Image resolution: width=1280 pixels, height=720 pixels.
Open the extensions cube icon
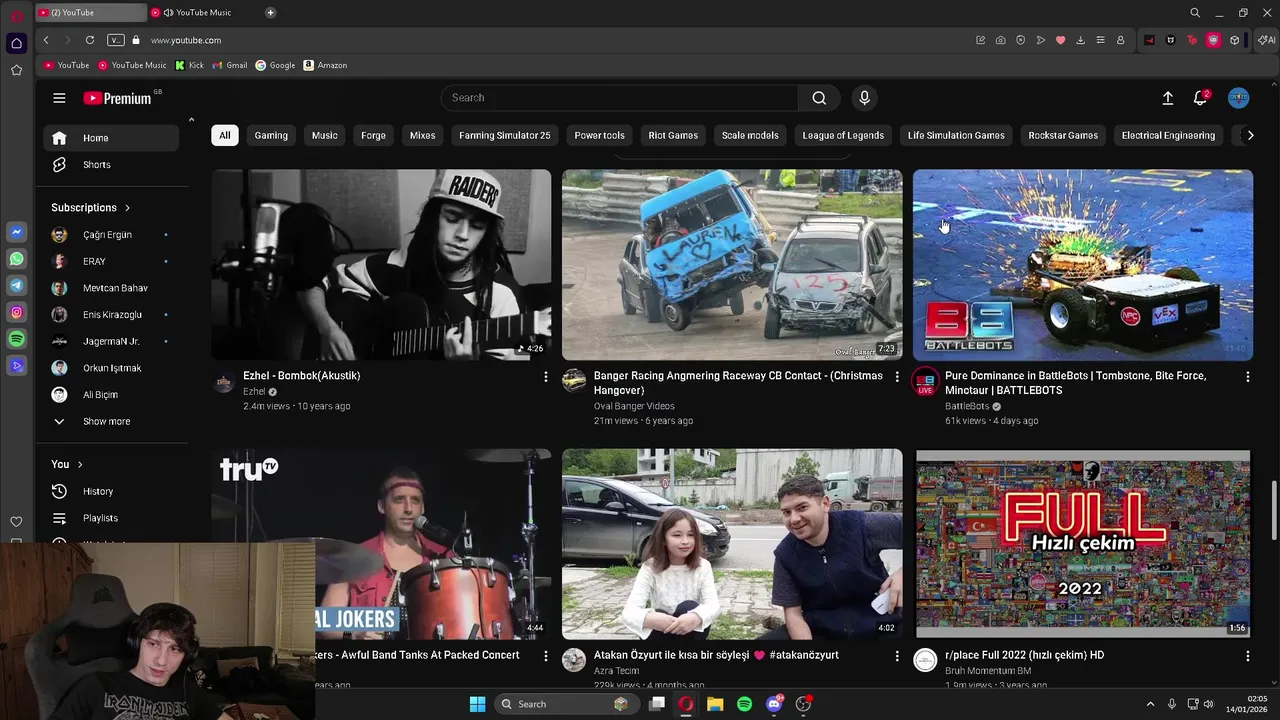(1234, 40)
